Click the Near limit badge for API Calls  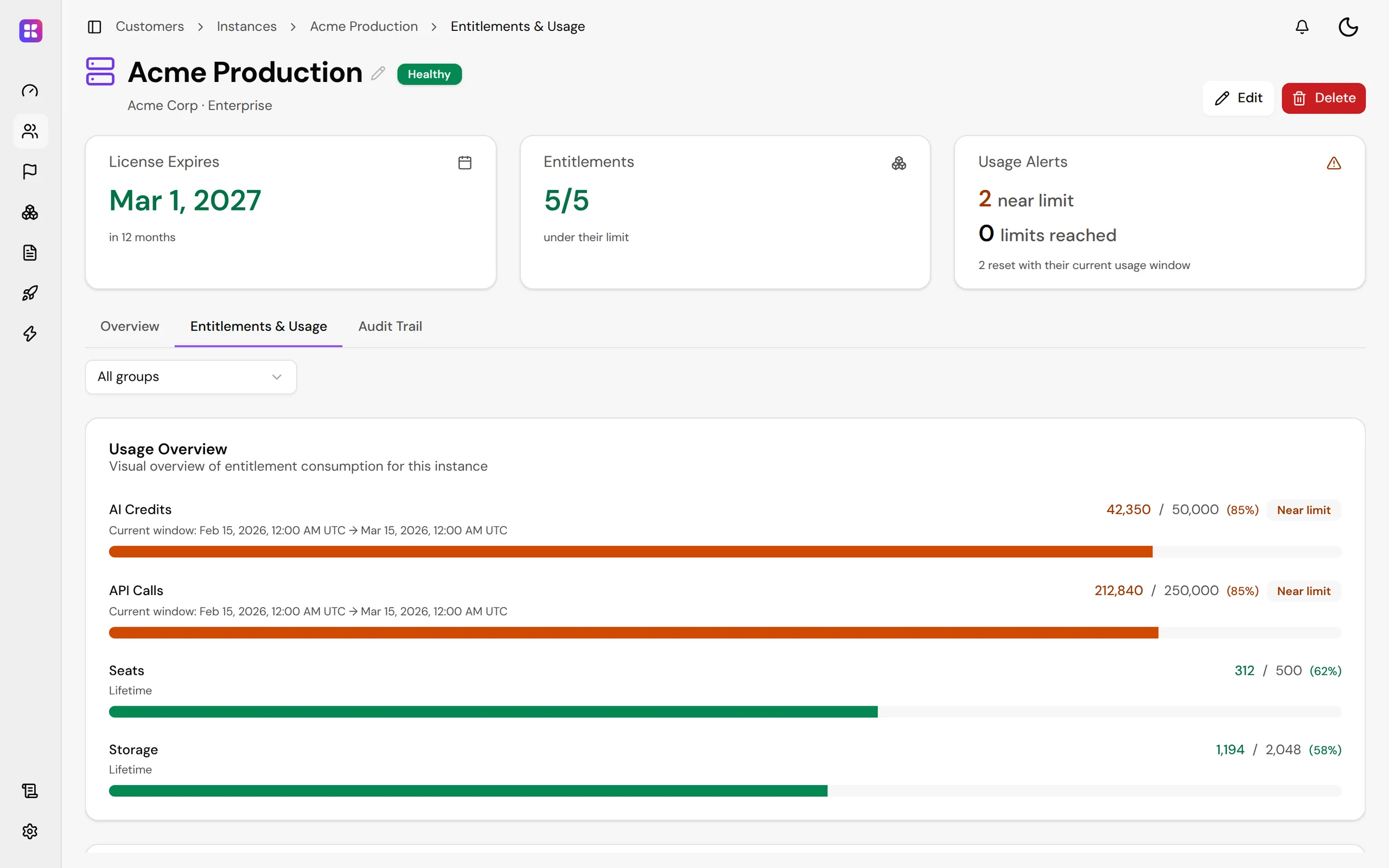tap(1303, 591)
